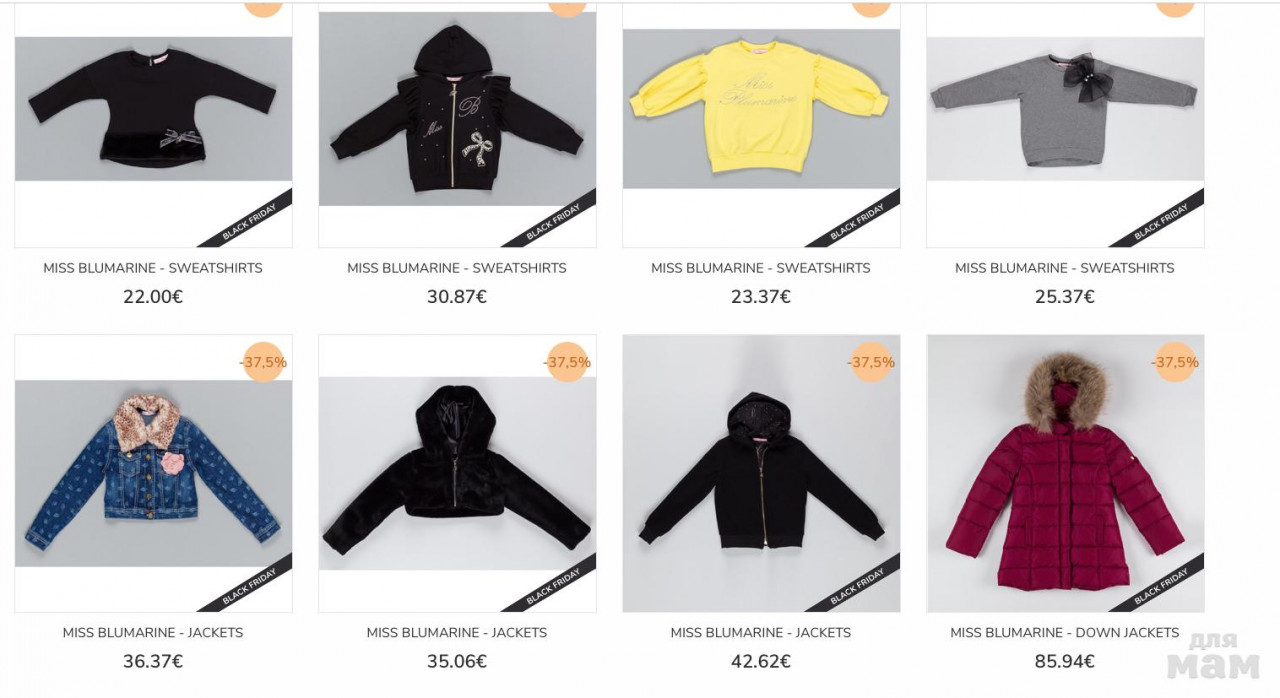The width and height of the screenshot is (1280, 698).
Task: Open Sweatshirts title link above 30.87€
Action: pyautogui.click(x=457, y=268)
